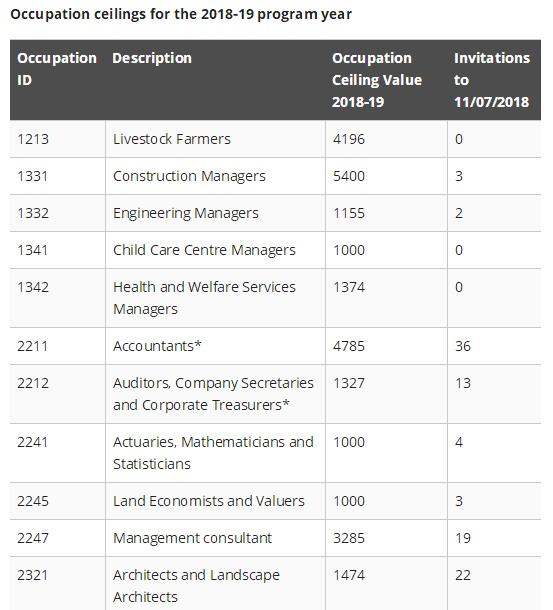The image size is (553, 610).
Task: Click ceiling value 5400 for Construction Managers
Action: tap(349, 176)
